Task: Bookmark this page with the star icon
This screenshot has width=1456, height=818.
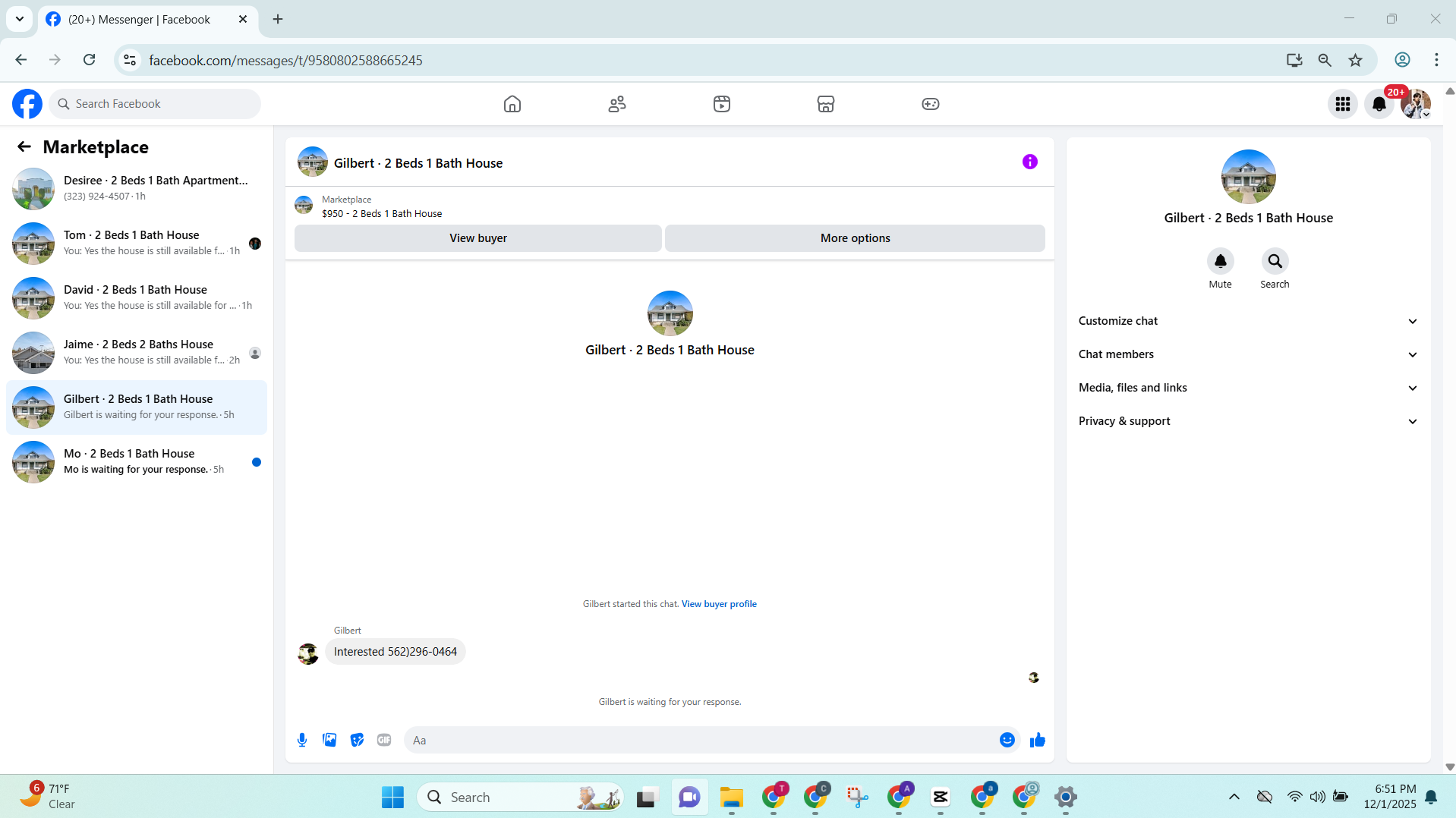Action: (1356, 60)
